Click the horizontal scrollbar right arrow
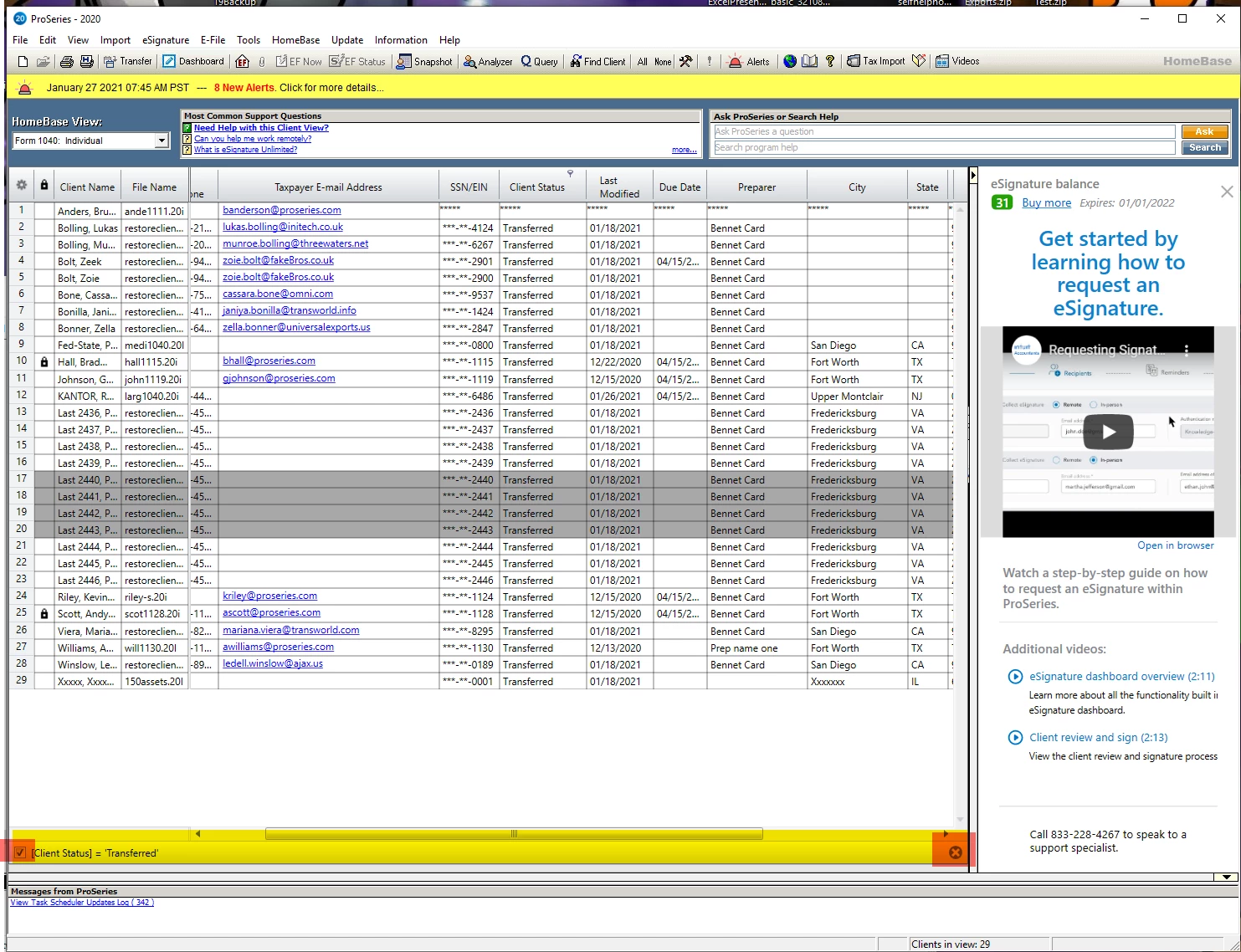1241x952 pixels. (x=946, y=834)
